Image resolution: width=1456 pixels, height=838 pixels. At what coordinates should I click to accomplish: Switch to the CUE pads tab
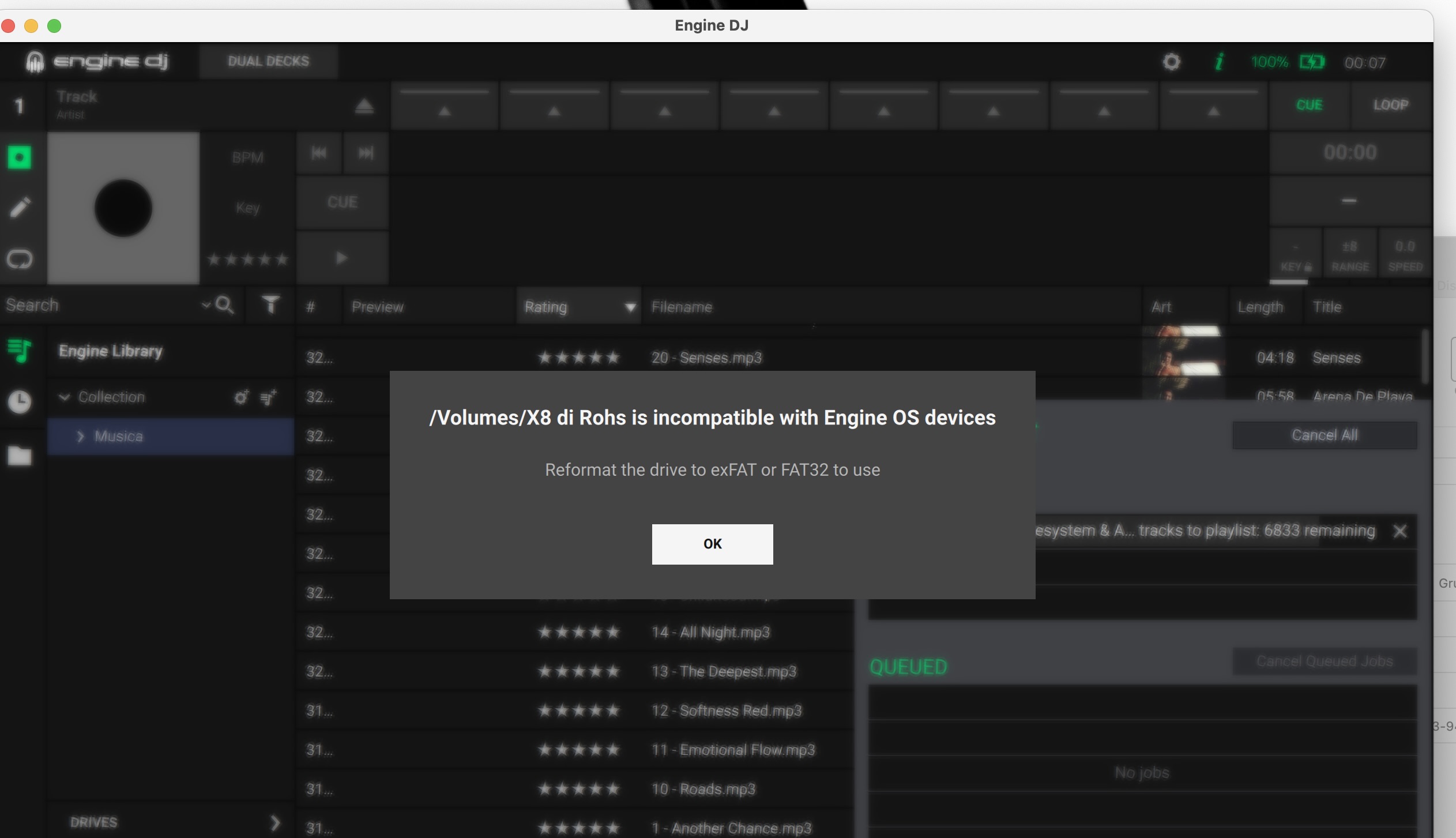pyautogui.click(x=1309, y=105)
